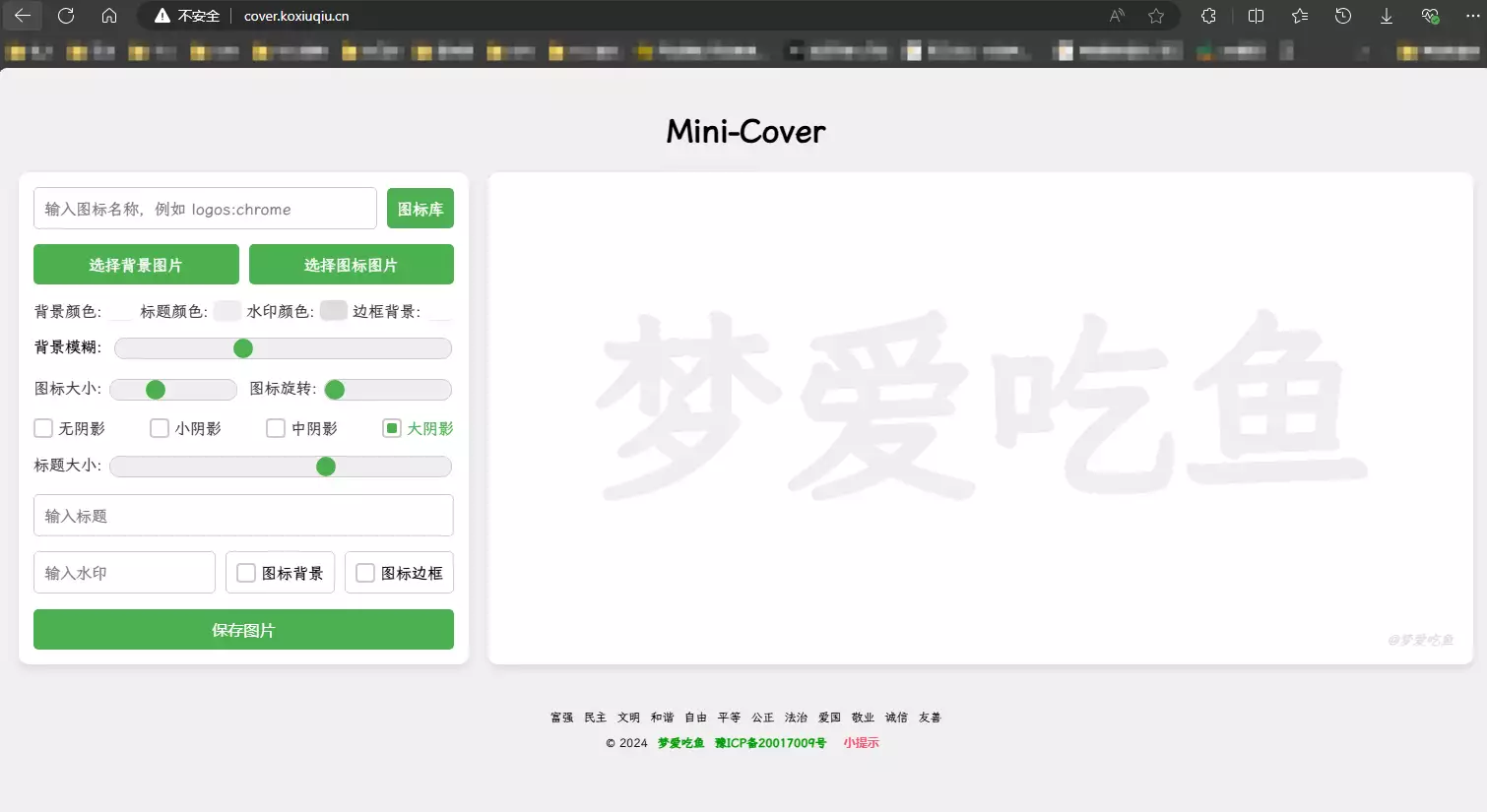
Task: Reload the page with refresh icon
Action: click(x=66, y=16)
